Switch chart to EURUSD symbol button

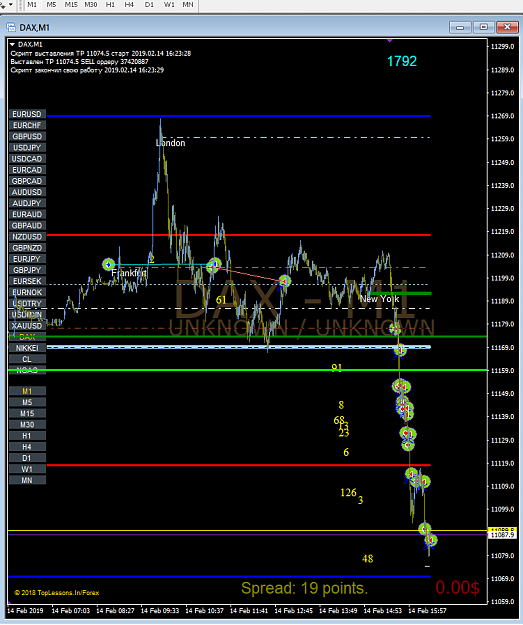click(x=27, y=114)
